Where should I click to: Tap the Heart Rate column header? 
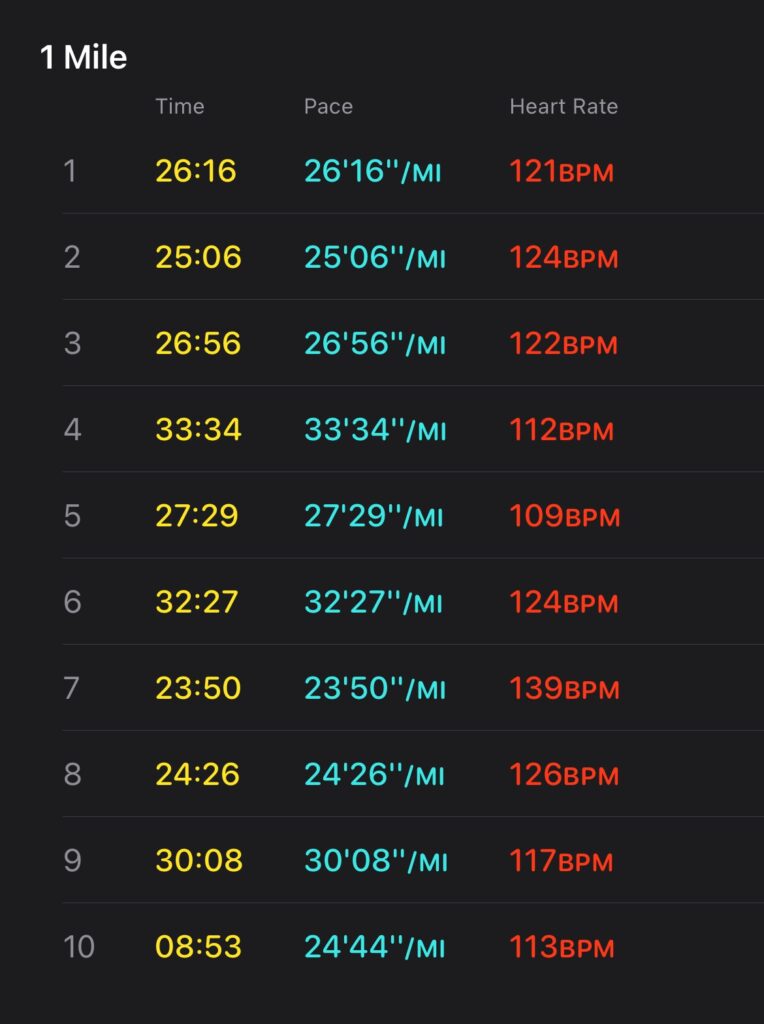(564, 106)
